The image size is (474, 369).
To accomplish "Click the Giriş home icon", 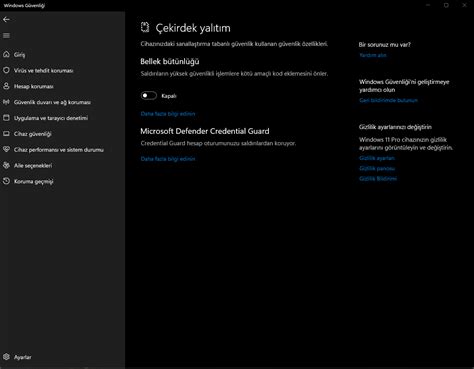I will pyautogui.click(x=6, y=54).
